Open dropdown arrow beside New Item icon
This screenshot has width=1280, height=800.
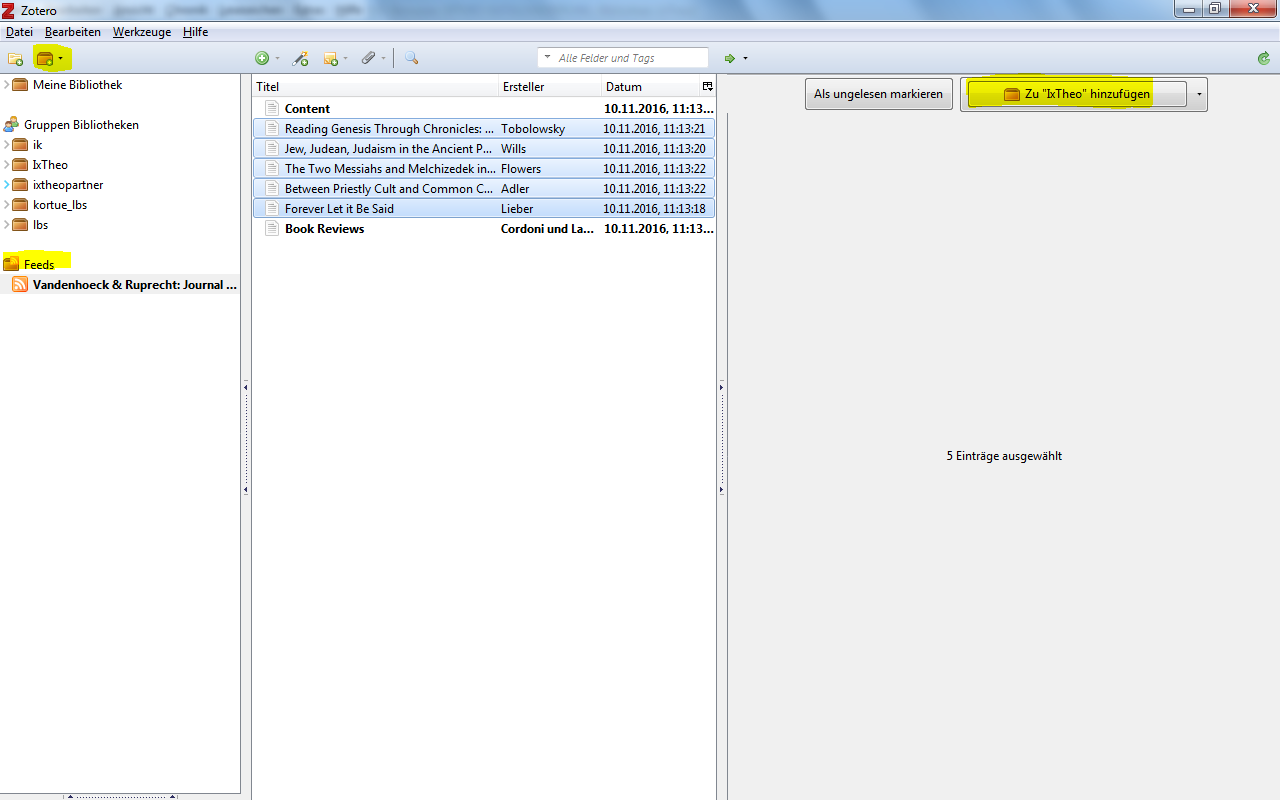pos(277,59)
